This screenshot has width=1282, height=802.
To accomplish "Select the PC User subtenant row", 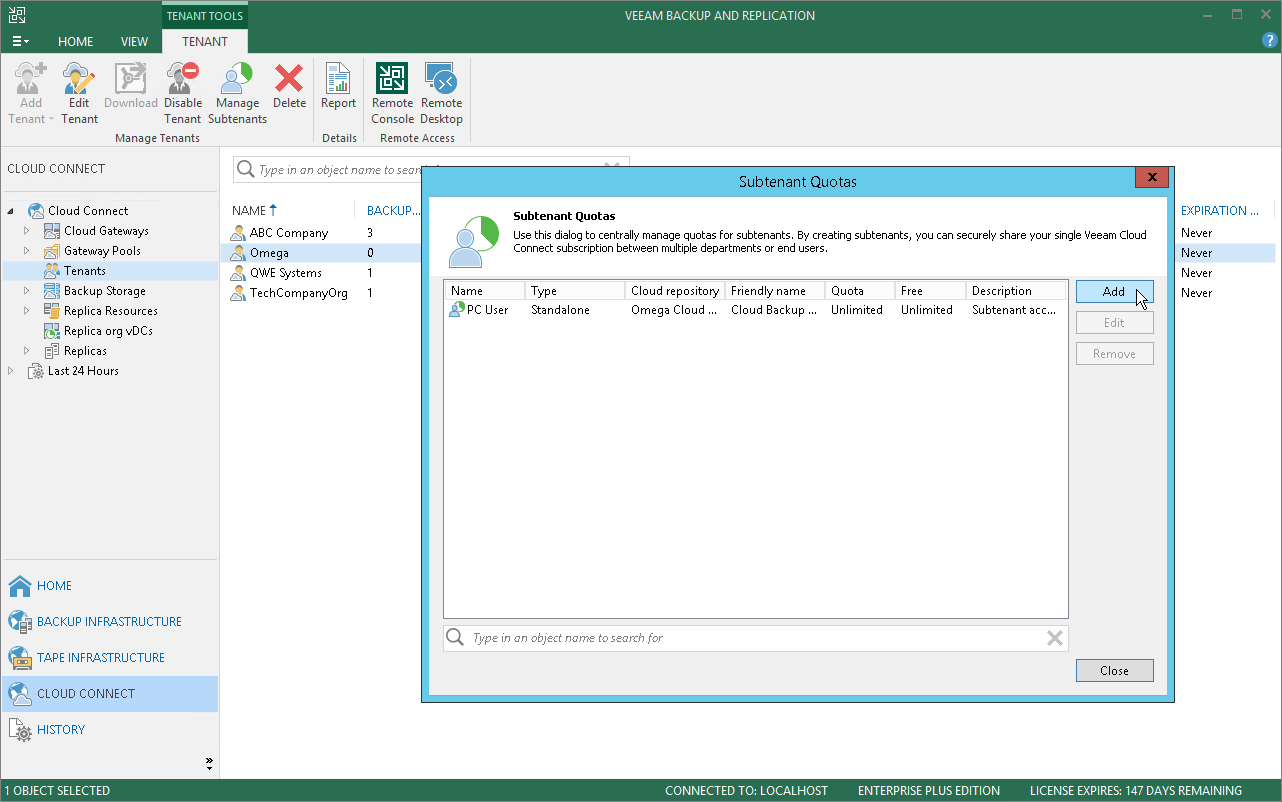I will (x=755, y=310).
